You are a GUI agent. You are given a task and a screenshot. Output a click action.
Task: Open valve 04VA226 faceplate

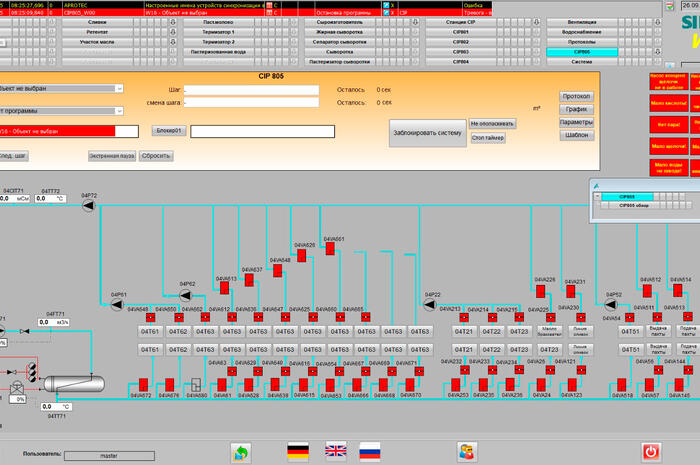(540, 291)
